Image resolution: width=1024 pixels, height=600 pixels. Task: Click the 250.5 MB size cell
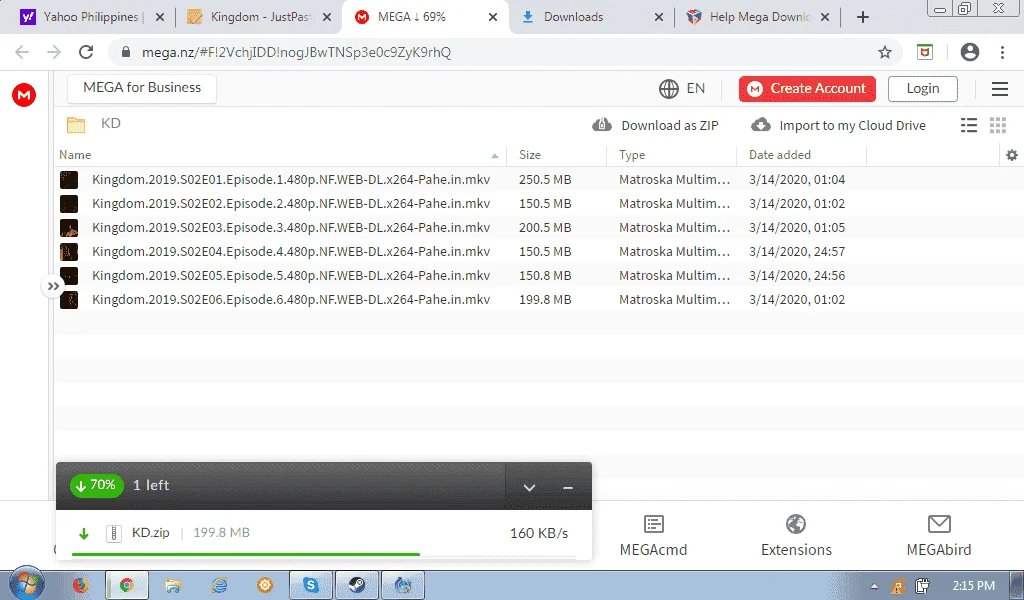point(545,180)
